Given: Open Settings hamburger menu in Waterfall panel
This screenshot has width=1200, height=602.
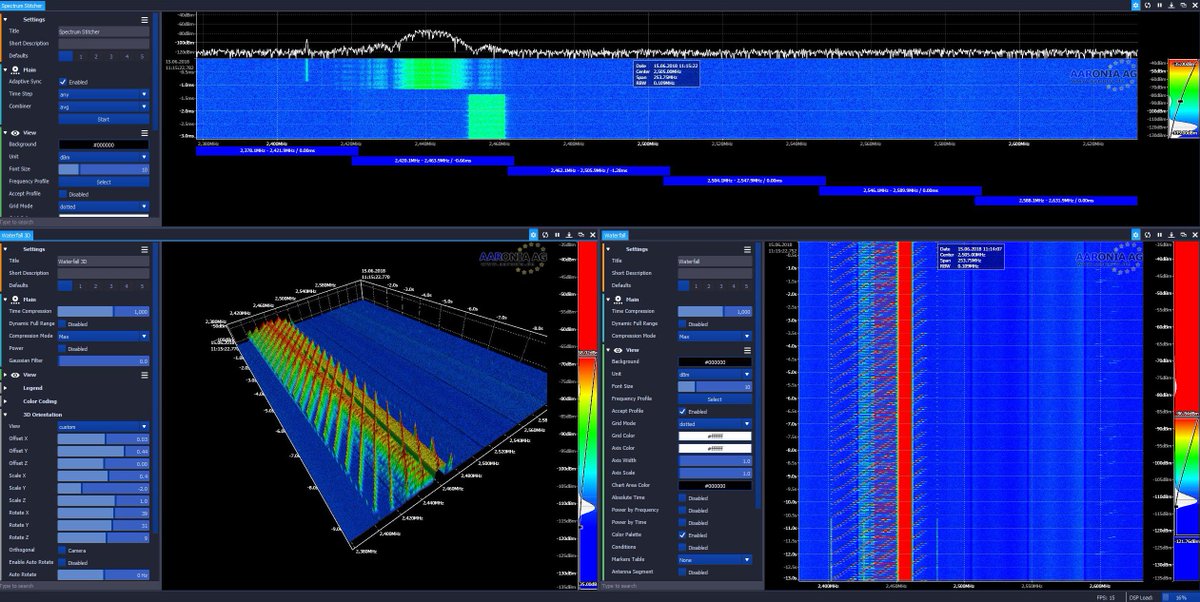Looking at the screenshot, I should click(x=748, y=249).
